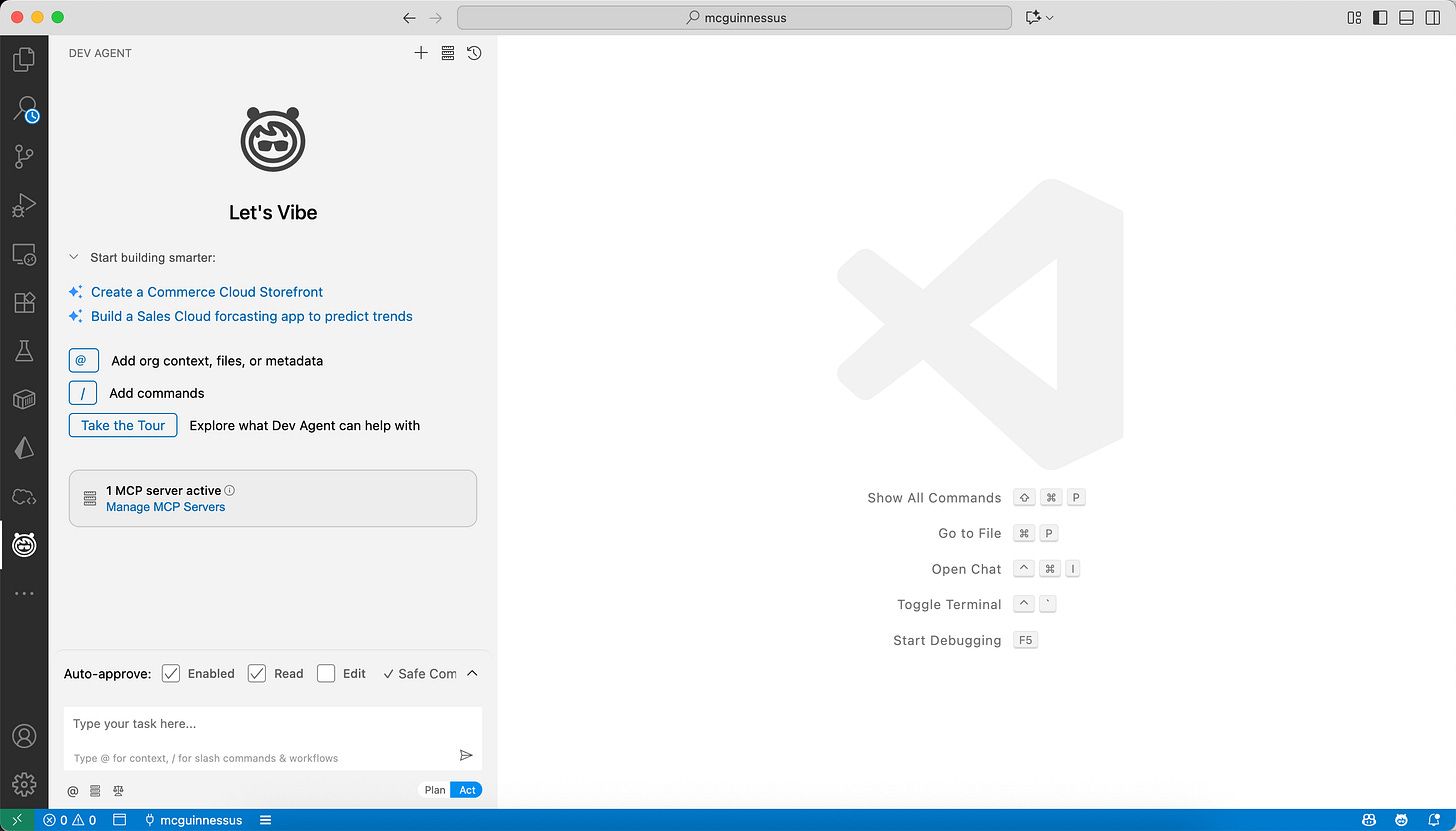Screen dimensions: 1456x831
Task: Open remote window indicator in status bar
Action: tap(17, 820)
